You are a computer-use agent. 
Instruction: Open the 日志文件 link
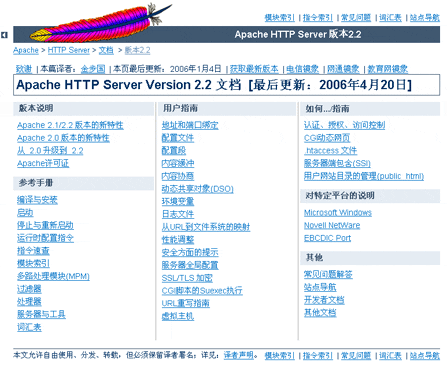178,214
